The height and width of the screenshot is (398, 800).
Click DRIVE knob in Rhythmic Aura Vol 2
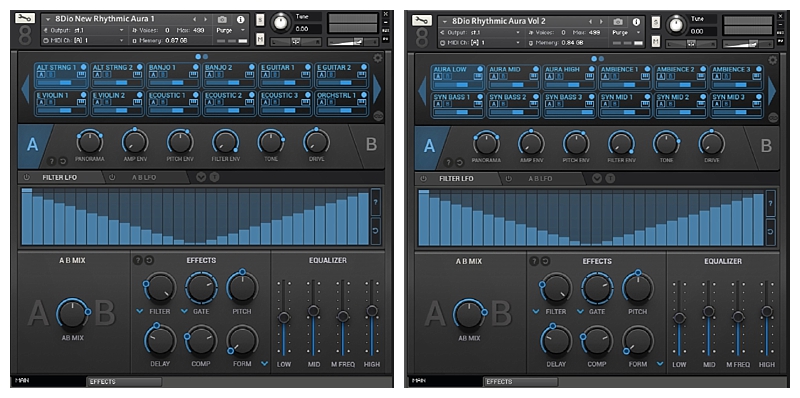tap(712, 143)
